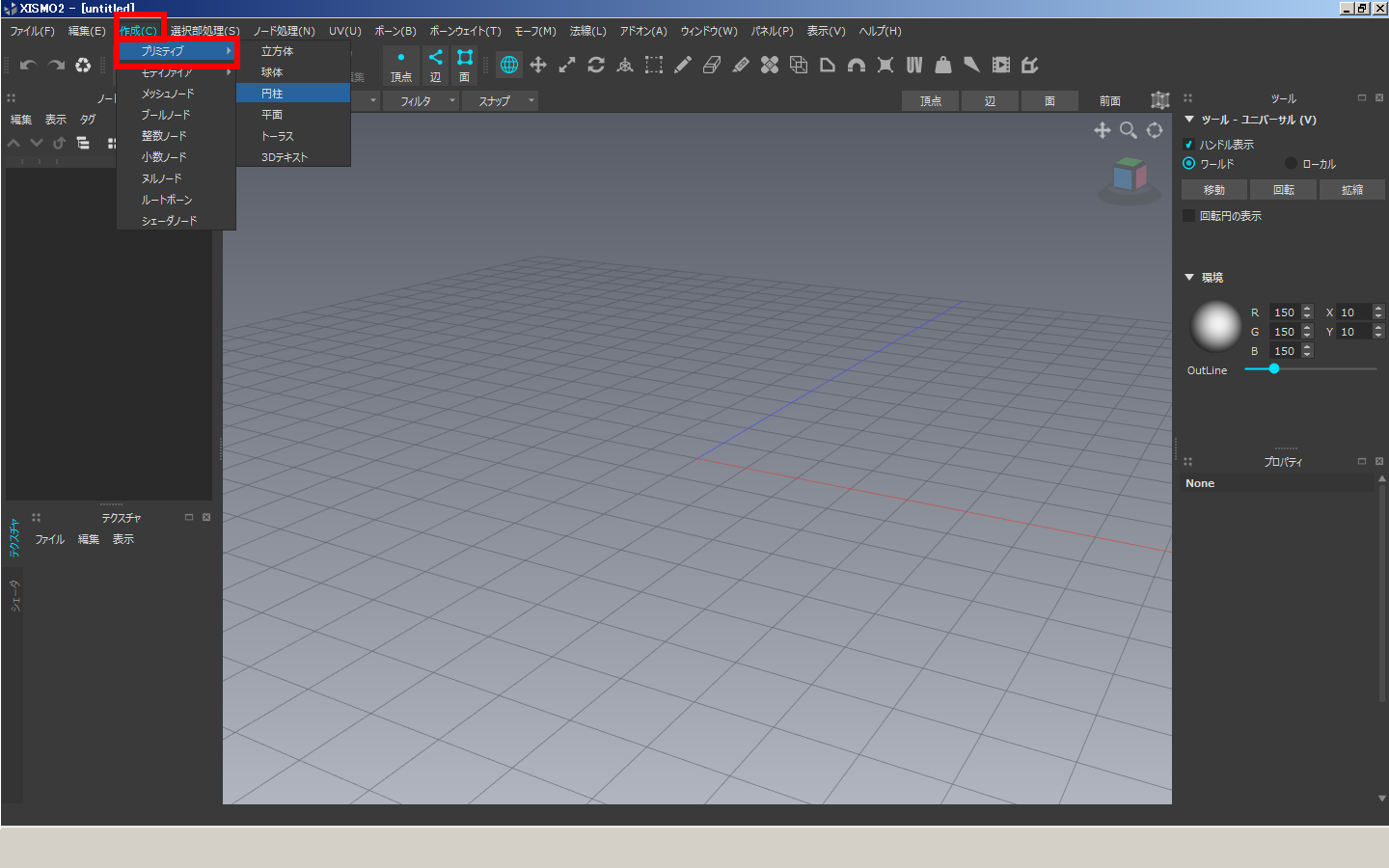
Task: Select the dashed rectangle selection tool
Action: [x=654, y=65]
